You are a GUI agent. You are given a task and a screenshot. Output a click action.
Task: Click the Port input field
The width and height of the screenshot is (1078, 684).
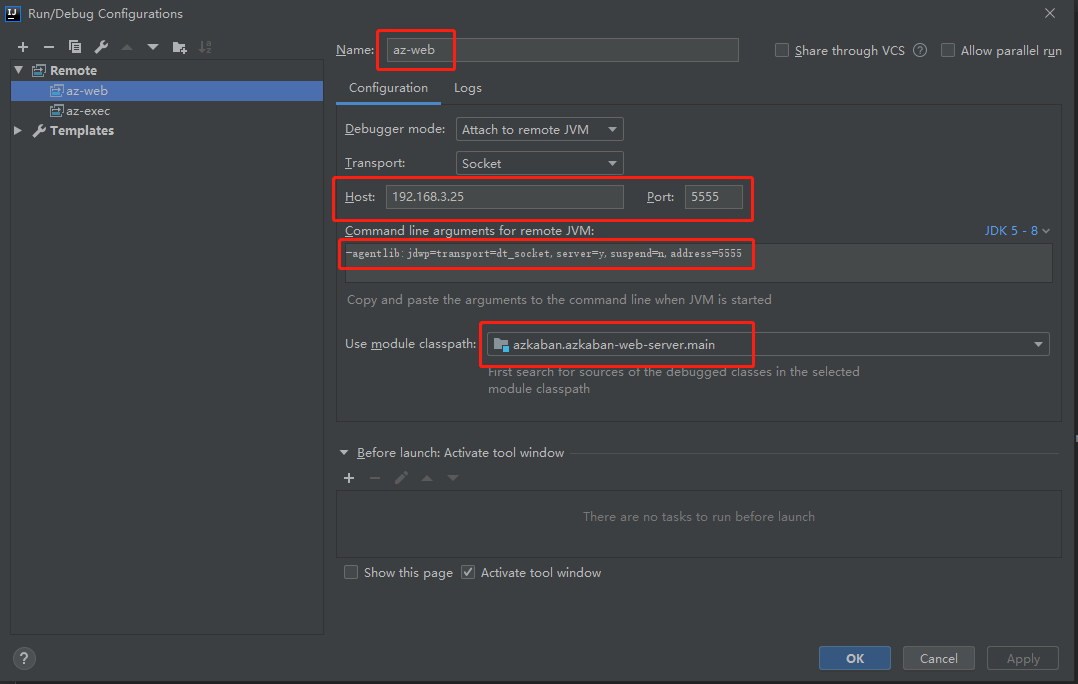714,197
